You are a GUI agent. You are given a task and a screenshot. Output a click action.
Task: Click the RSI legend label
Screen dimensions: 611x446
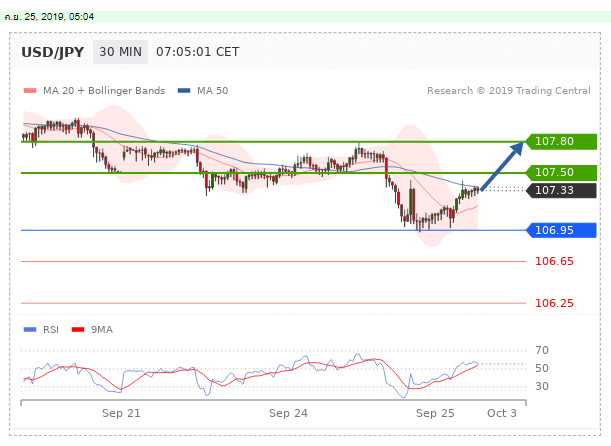(x=51, y=330)
